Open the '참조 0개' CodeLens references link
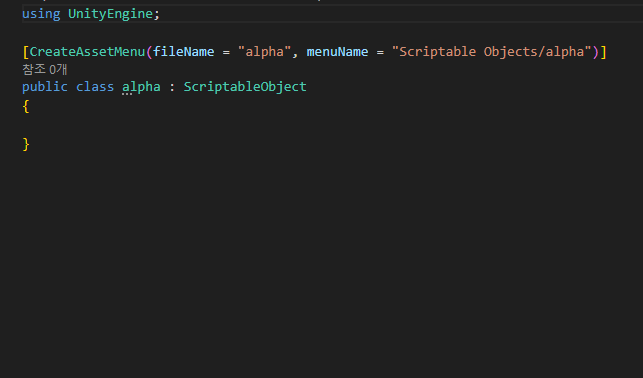Screen dimensions: 643x378 pyautogui.click(x=45, y=69)
